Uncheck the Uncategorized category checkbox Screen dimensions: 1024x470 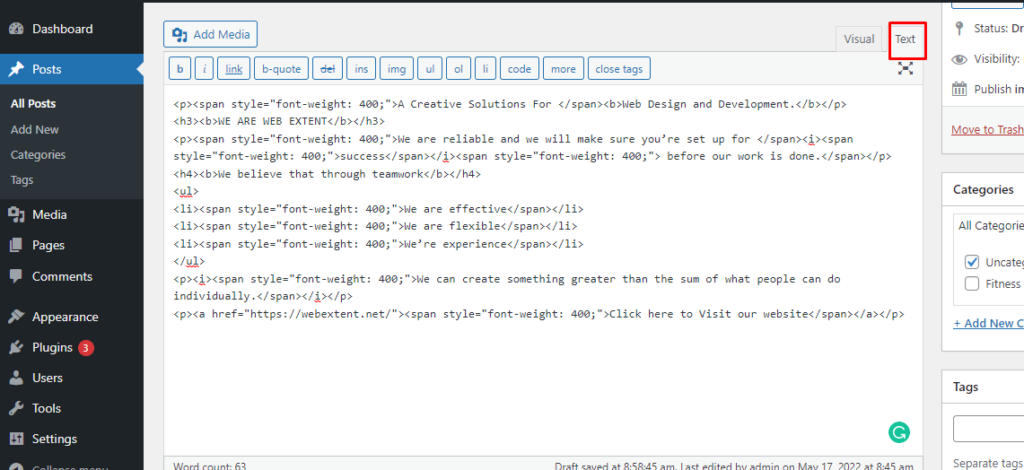(x=972, y=262)
